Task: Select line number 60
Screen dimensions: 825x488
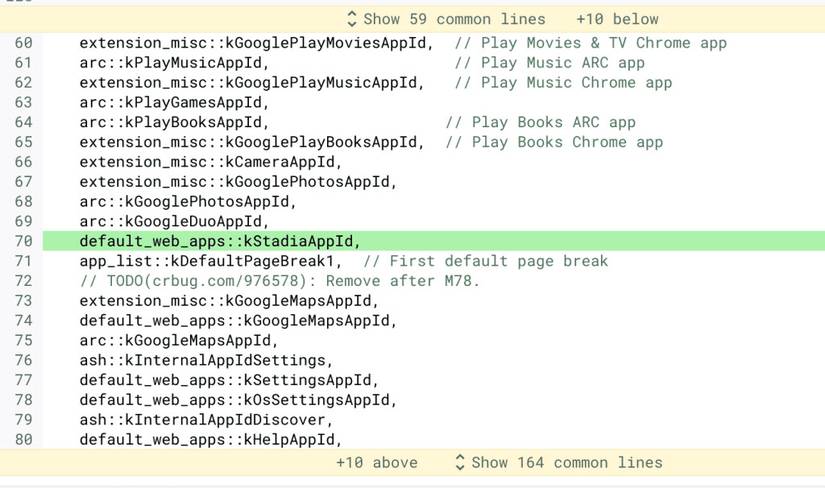Action: [x=23, y=43]
